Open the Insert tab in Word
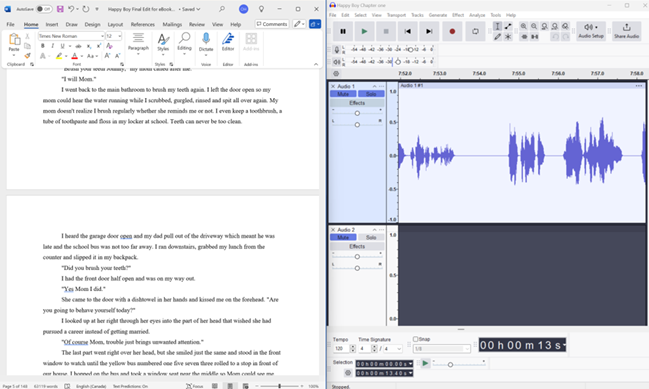The height and width of the screenshot is (389, 649). (52, 24)
